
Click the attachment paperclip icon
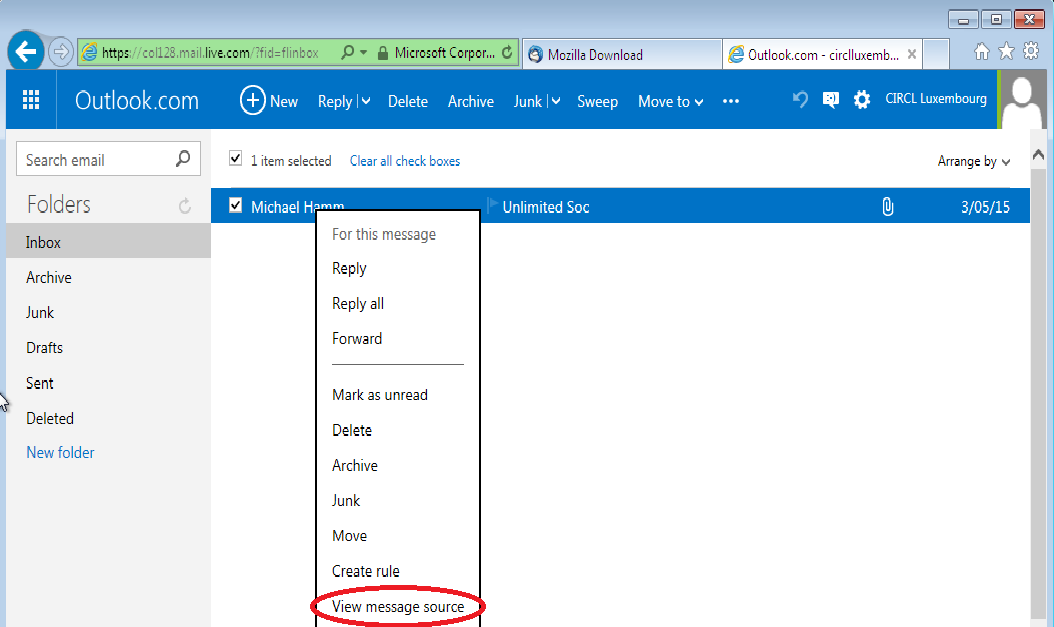tap(887, 207)
